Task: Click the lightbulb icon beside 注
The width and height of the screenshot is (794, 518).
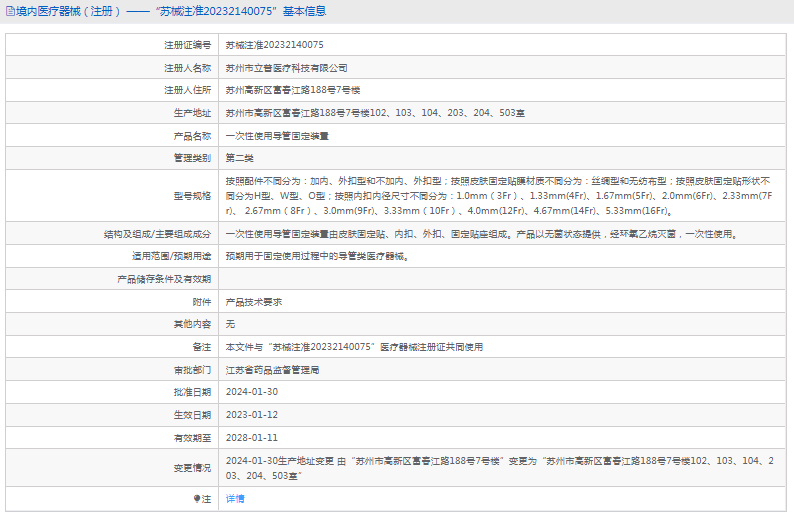Action: pyautogui.click(x=197, y=499)
